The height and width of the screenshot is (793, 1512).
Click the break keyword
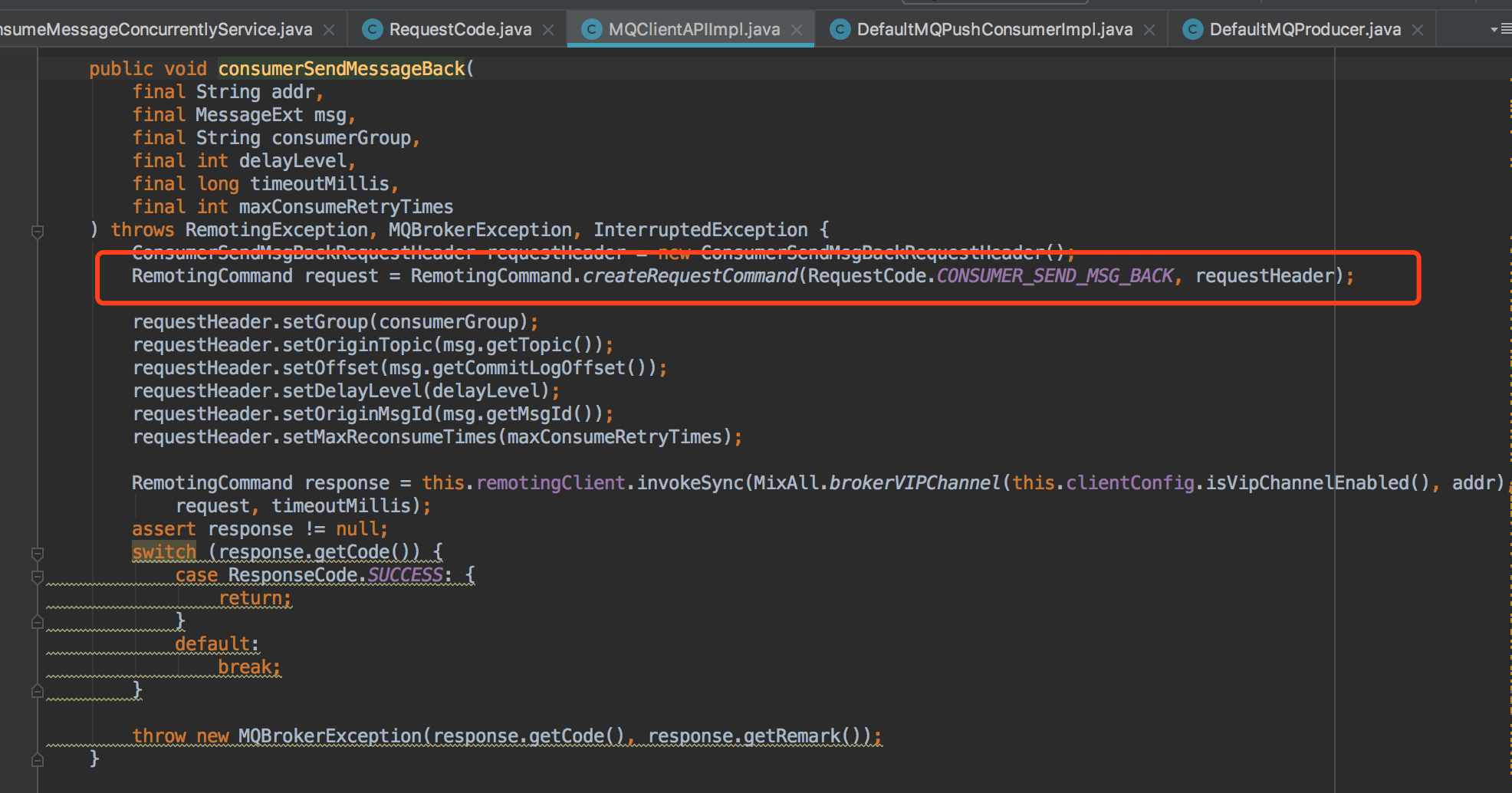click(245, 667)
